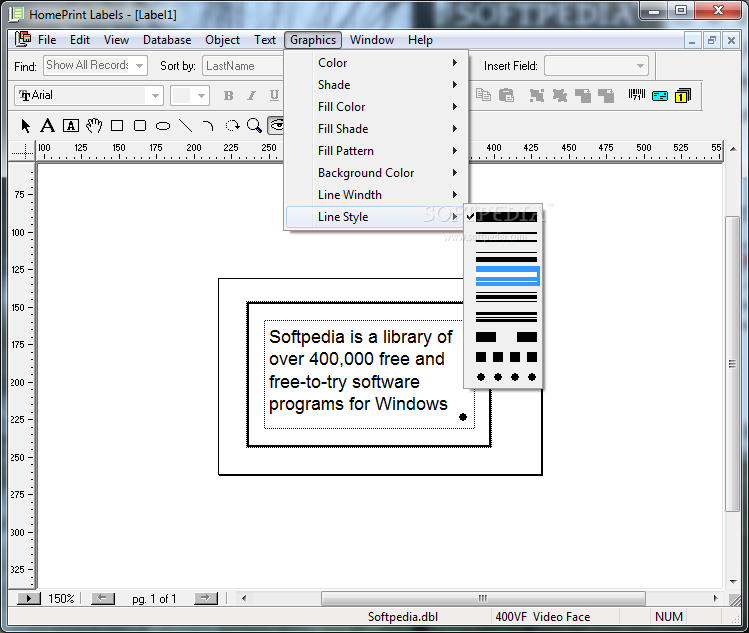This screenshot has width=749, height=633.
Task: Select the rounded rectangle tool
Action: coord(139,126)
